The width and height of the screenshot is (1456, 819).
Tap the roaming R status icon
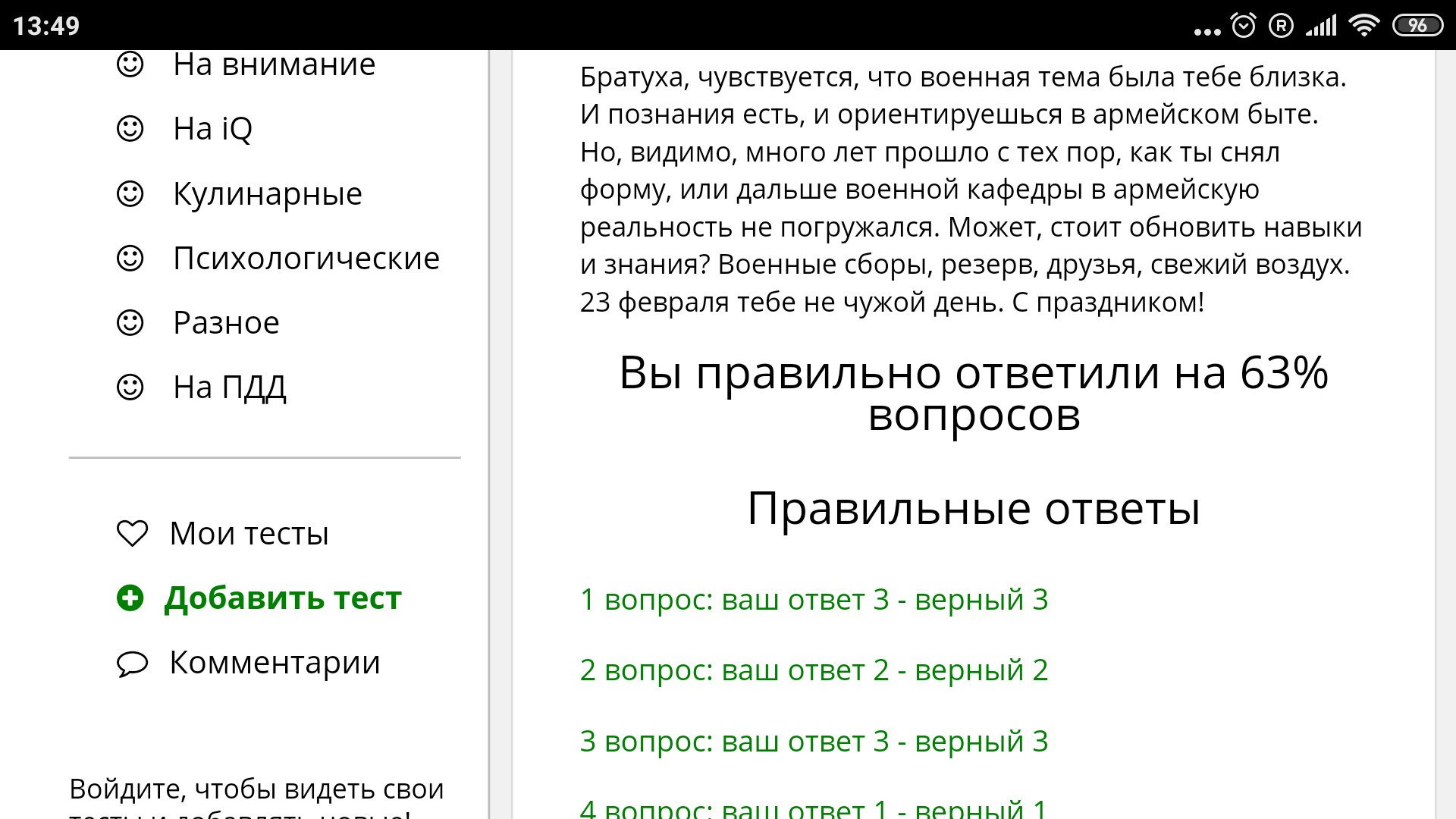[1281, 26]
